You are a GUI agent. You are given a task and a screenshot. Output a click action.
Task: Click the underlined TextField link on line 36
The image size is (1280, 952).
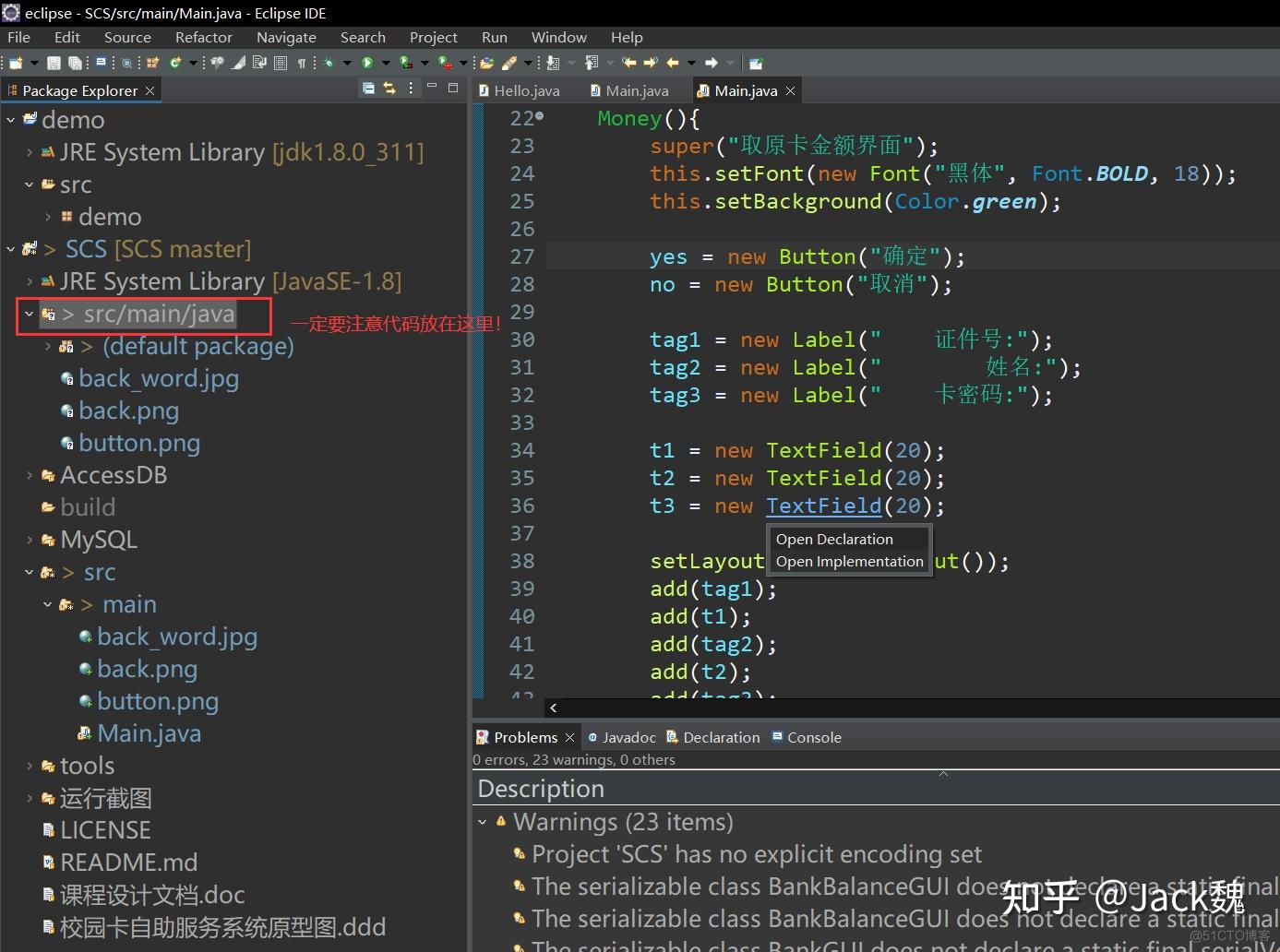(x=823, y=506)
